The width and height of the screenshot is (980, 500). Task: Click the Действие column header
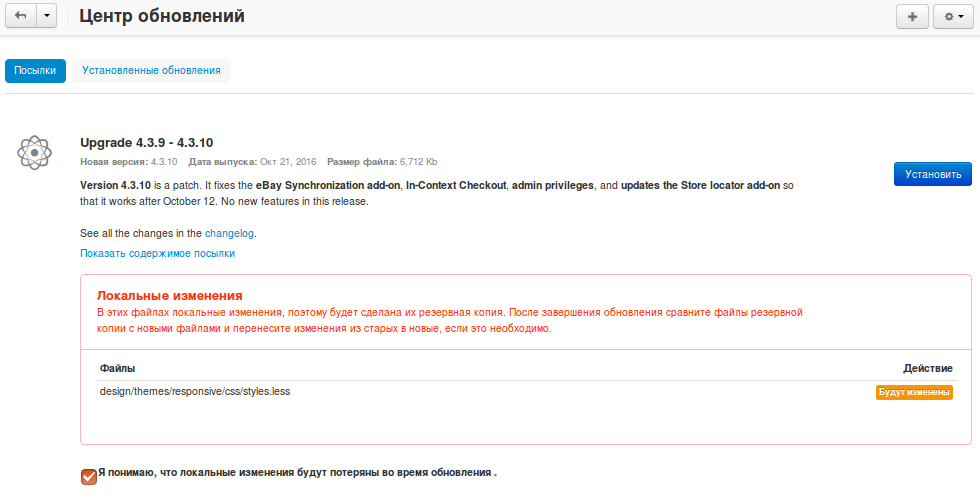click(x=927, y=369)
